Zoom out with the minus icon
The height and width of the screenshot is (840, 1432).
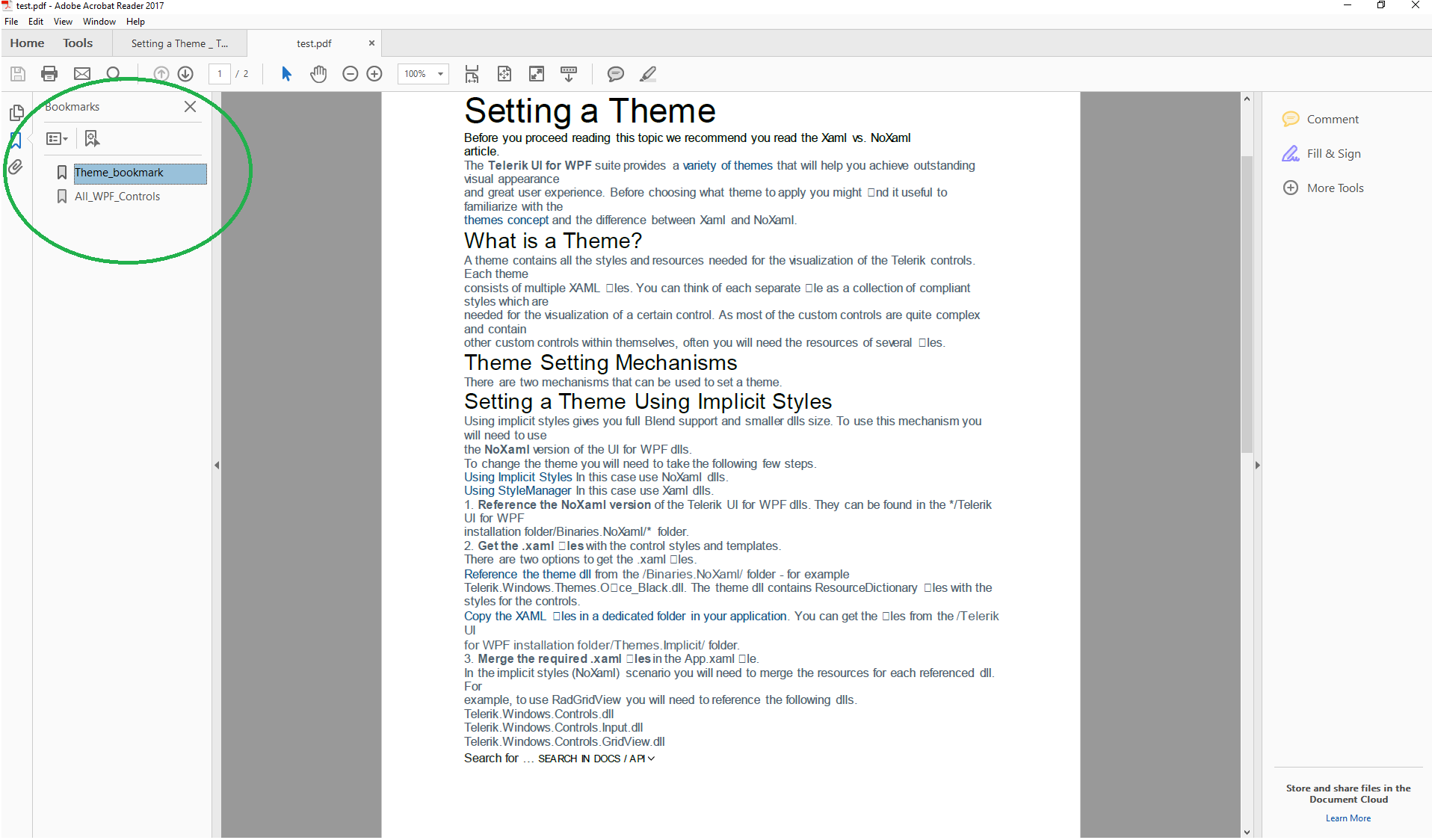[x=350, y=74]
